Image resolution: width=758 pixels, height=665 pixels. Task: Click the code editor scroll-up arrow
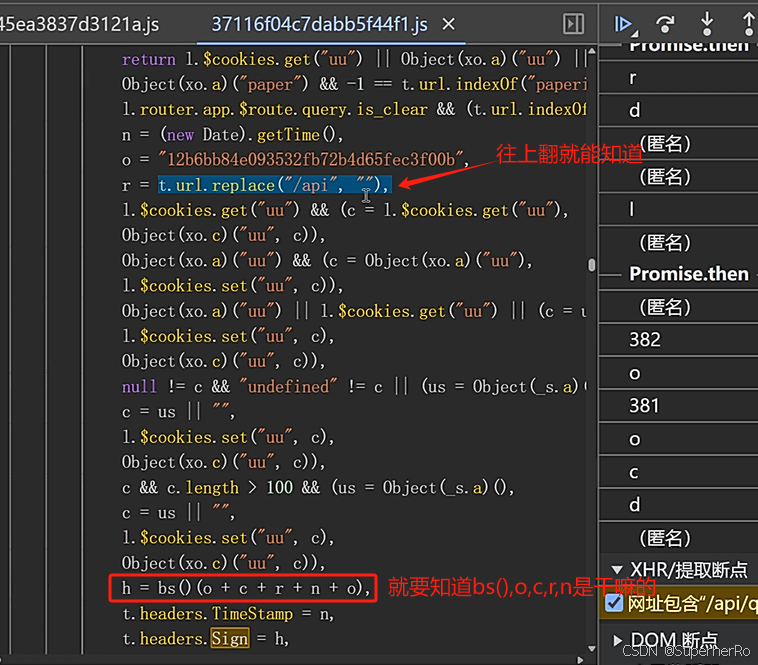[x=592, y=51]
